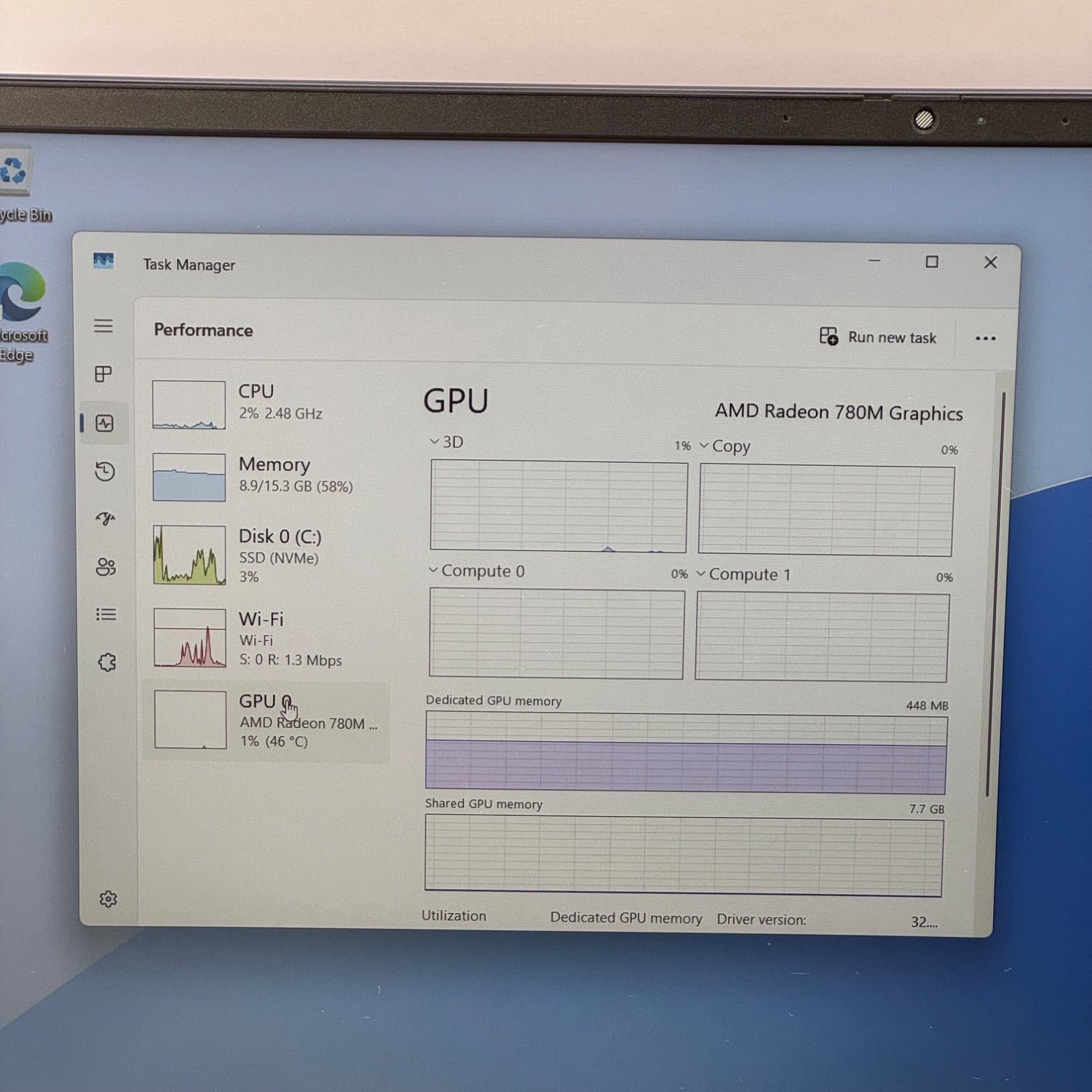Open the Users page icon
Image resolution: width=1092 pixels, height=1092 pixels.
tap(106, 567)
